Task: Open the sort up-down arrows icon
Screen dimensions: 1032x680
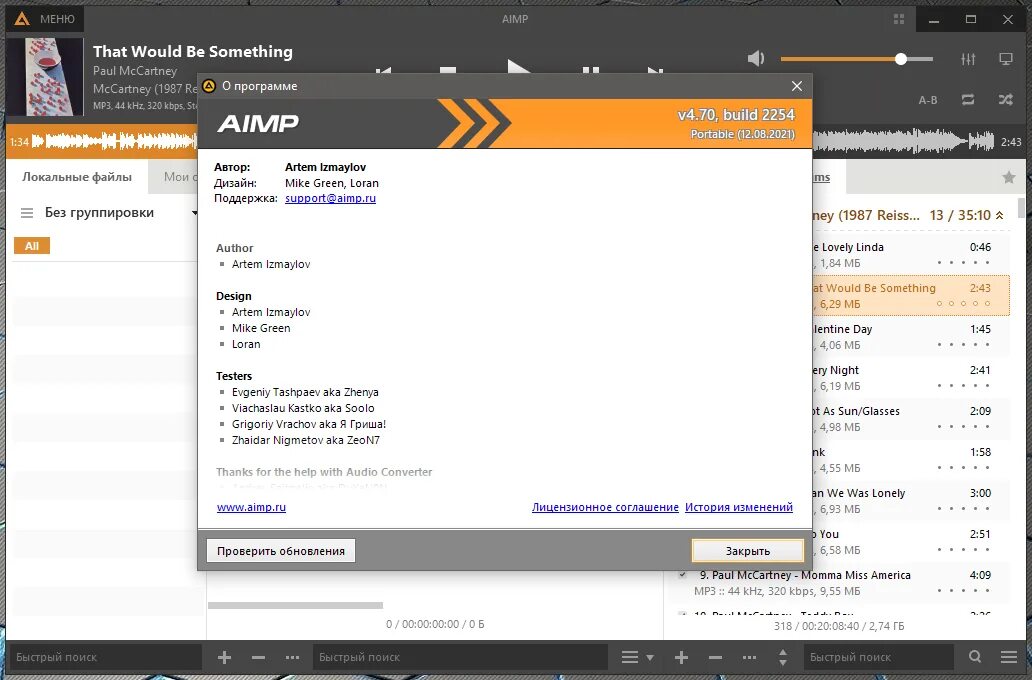Action: tap(783, 657)
